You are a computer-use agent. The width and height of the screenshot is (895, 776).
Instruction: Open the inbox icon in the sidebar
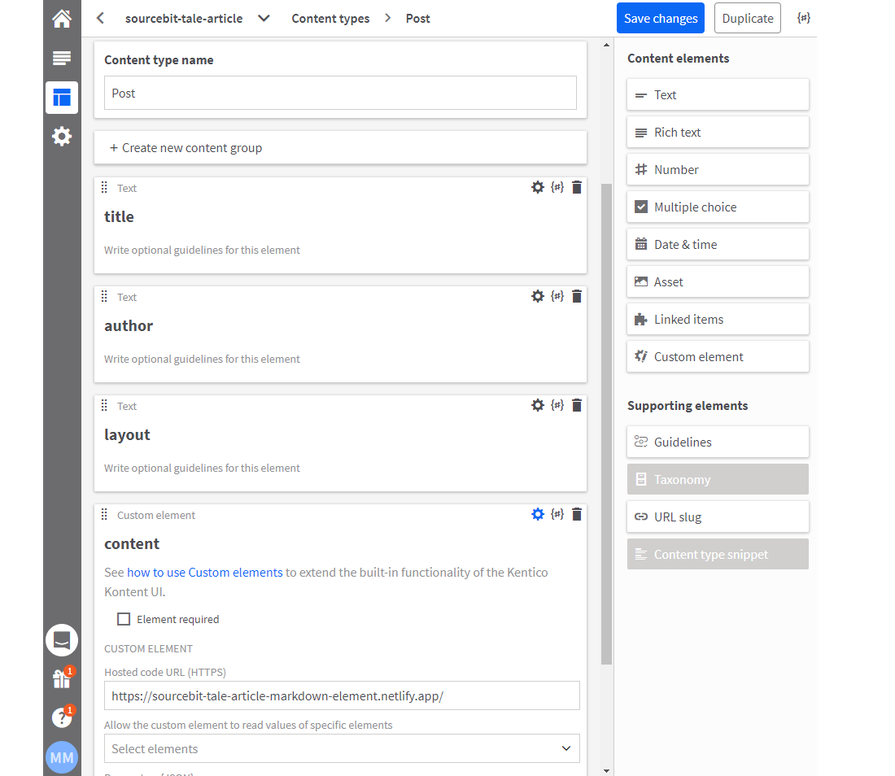62,640
